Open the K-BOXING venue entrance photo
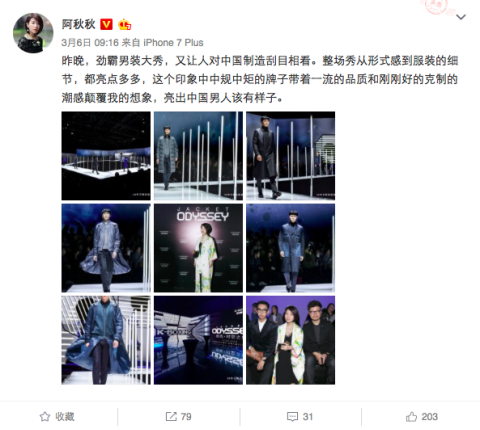Image resolution: width=480 pixels, height=430 pixels. [198, 340]
